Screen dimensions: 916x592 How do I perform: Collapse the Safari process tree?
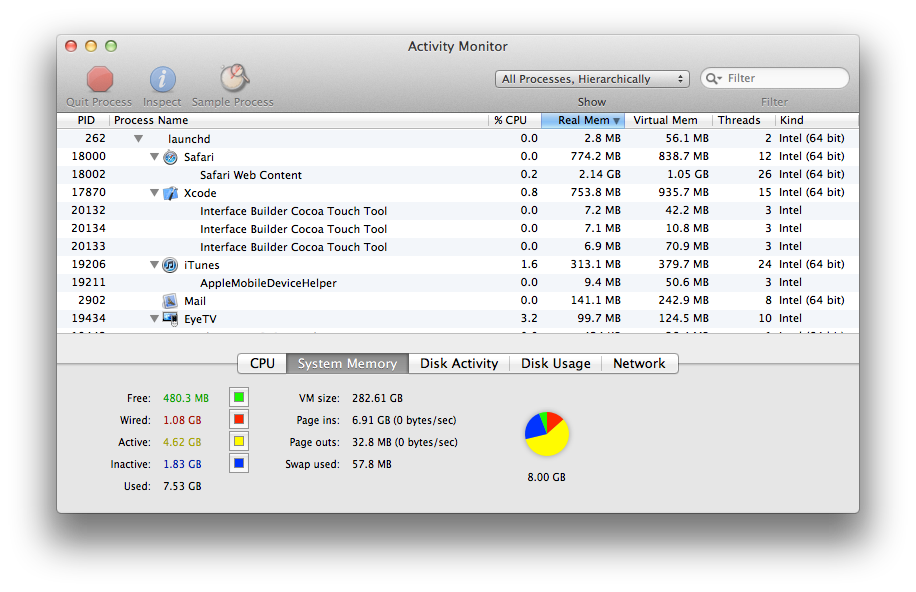pyautogui.click(x=154, y=157)
